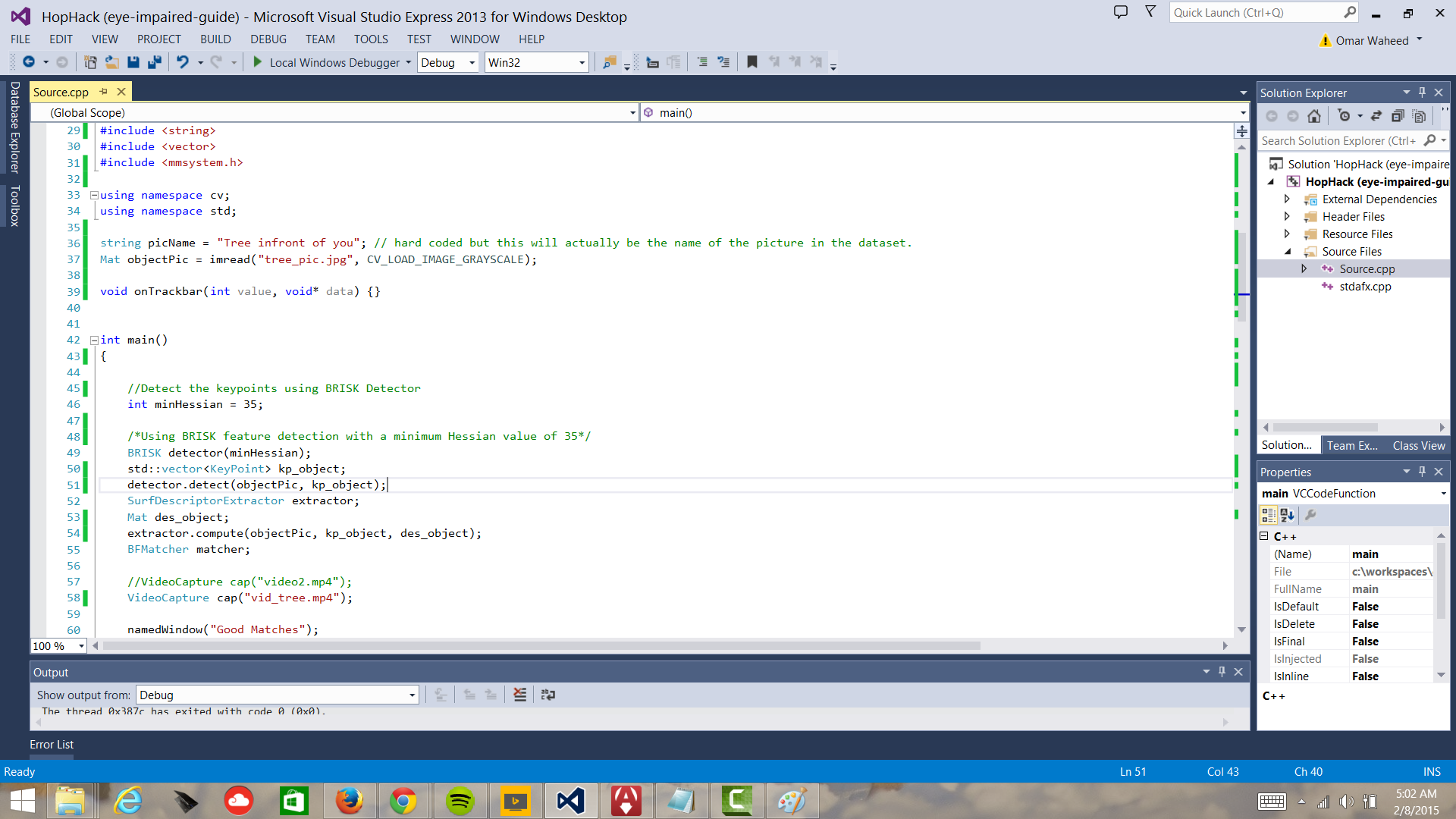Screen dimensions: 1456x819
Task: Click the Save All toolbar icon
Action: pos(155,62)
